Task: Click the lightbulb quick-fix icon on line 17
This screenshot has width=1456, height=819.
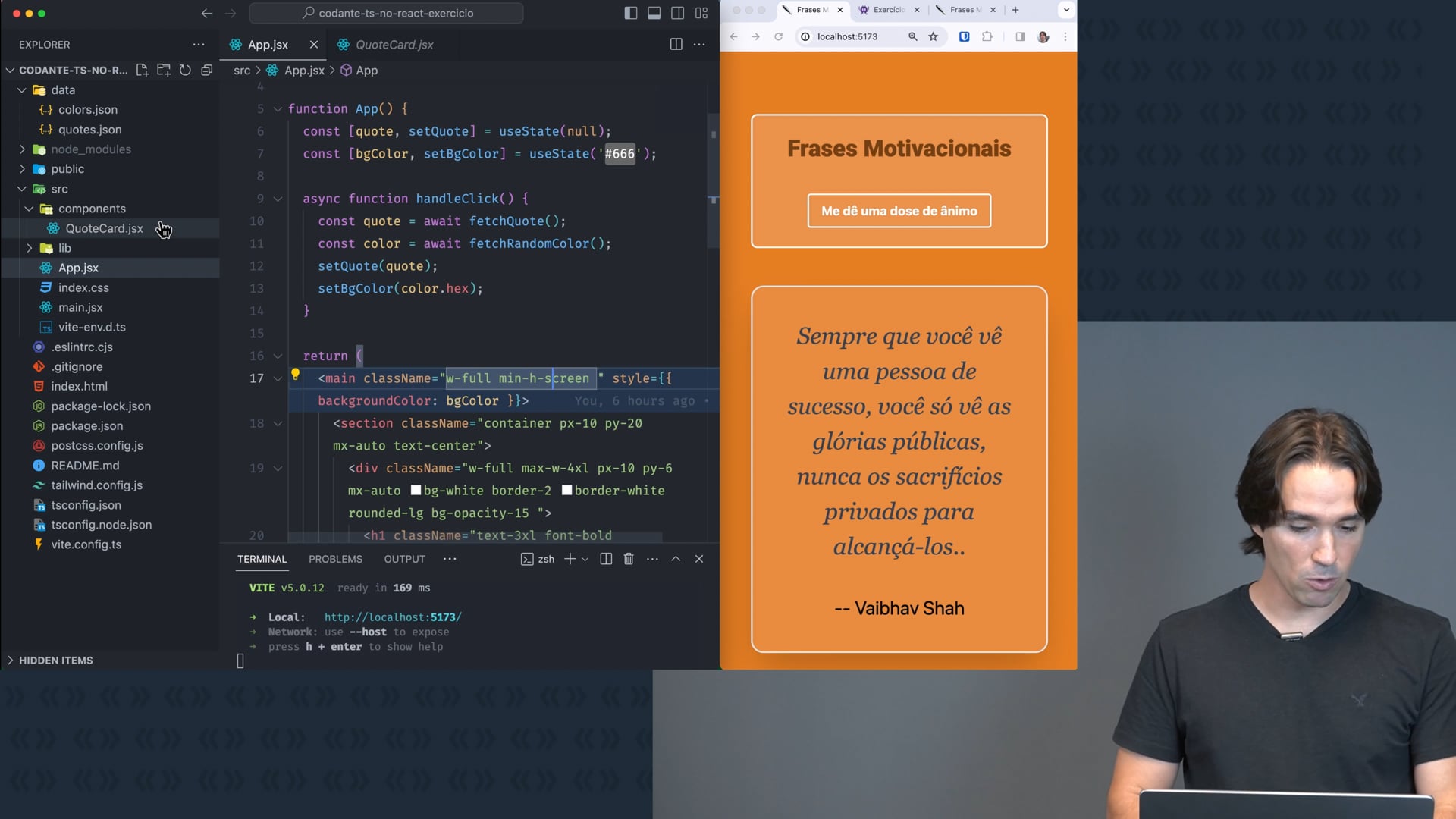Action: point(296,374)
